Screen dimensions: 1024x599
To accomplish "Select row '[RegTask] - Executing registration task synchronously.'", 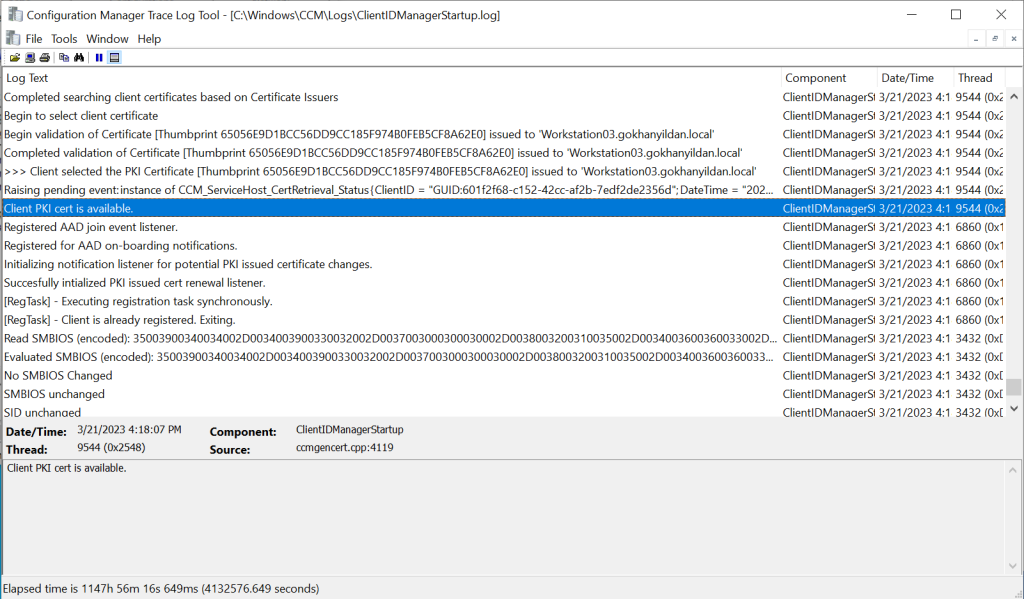I will click(x=503, y=302).
